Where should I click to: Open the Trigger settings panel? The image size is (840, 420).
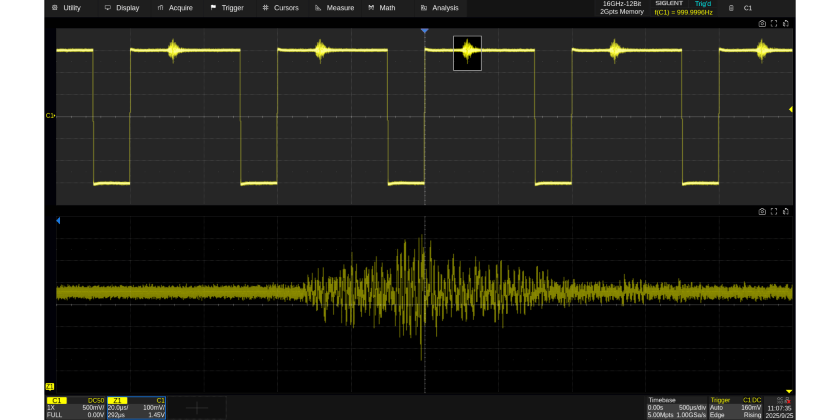736,407
